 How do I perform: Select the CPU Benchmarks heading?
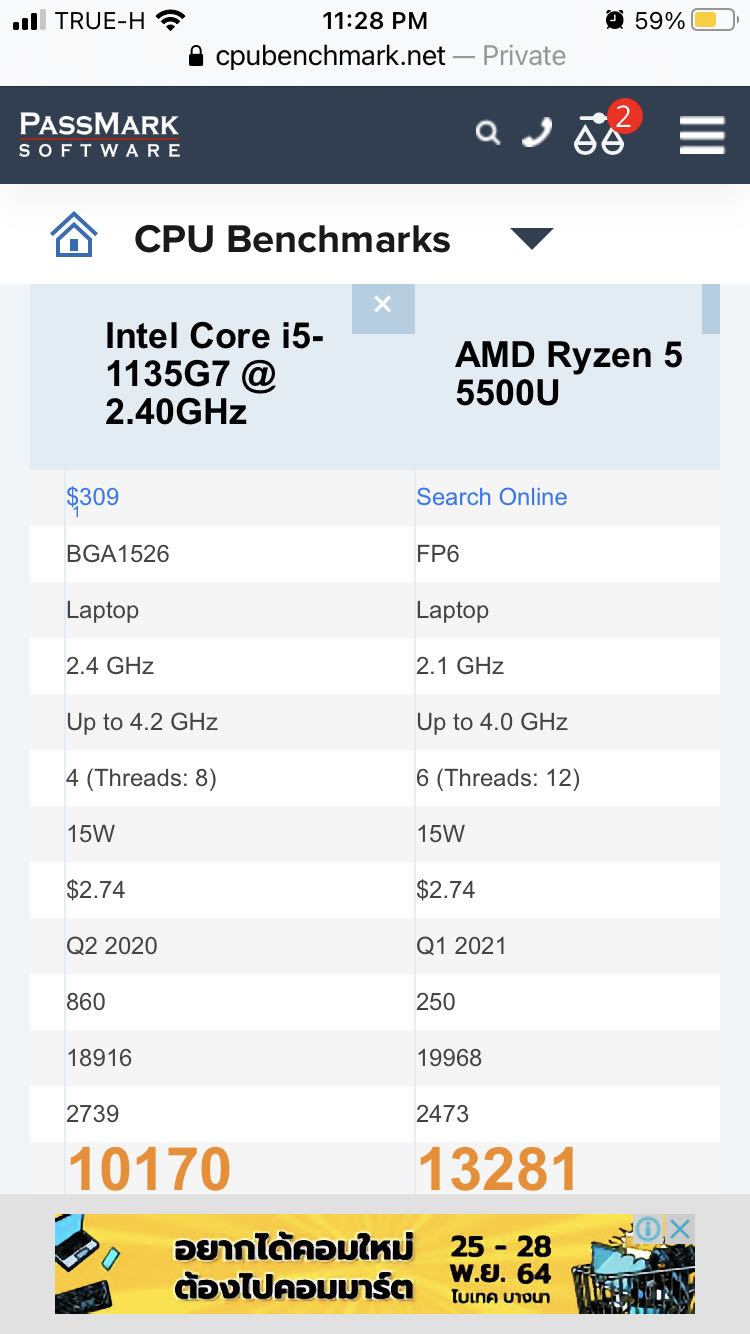(x=292, y=239)
